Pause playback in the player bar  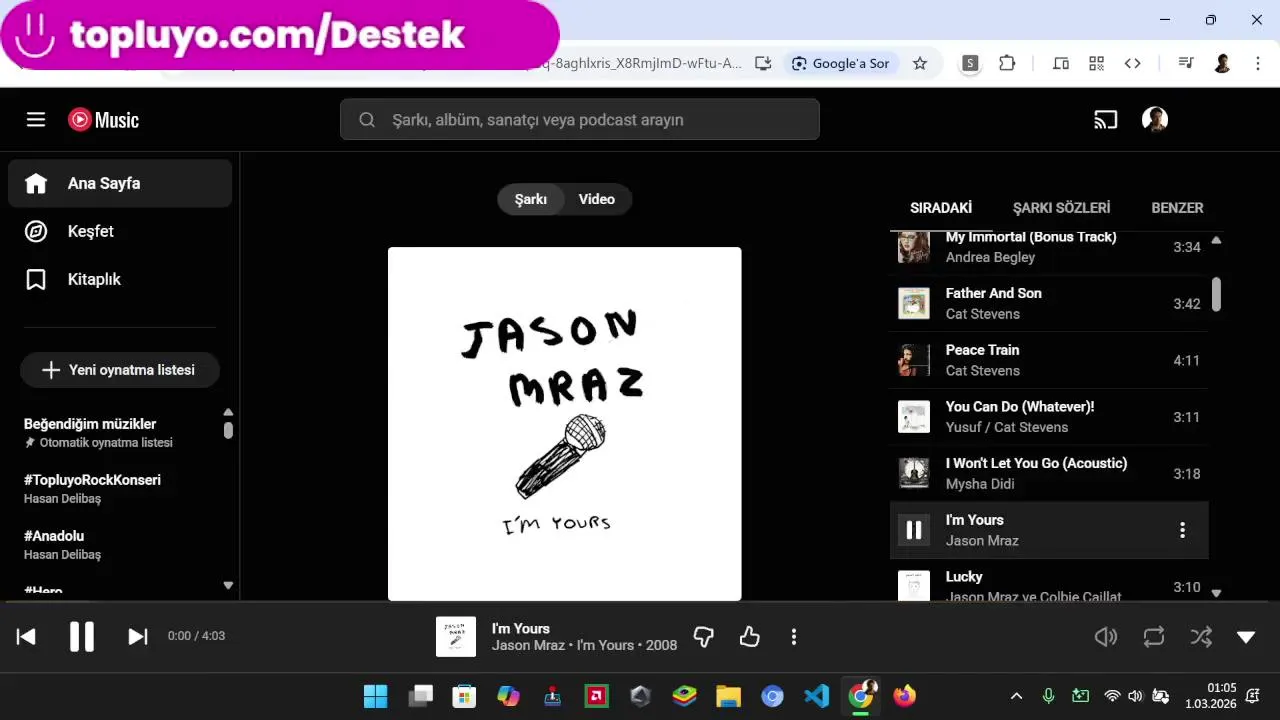[82, 637]
